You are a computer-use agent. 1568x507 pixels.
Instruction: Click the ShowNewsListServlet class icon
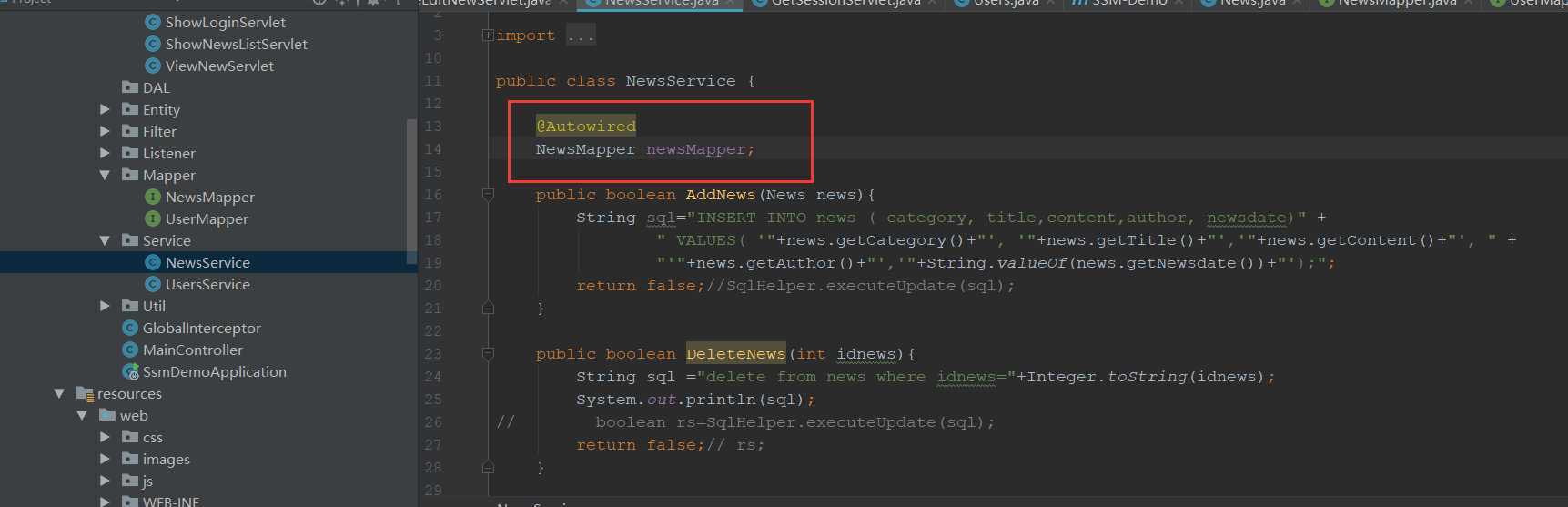pyautogui.click(x=153, y=44)
